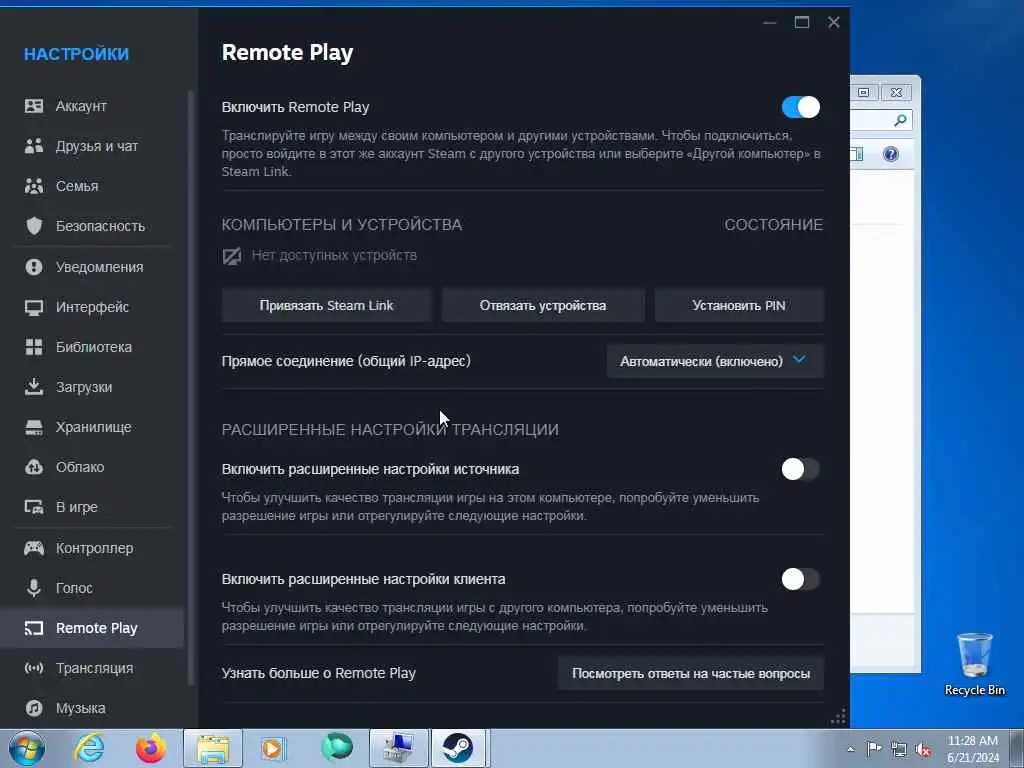
Task: Click the window resize grip at bottom corner
Action: [x=838, y=716]
